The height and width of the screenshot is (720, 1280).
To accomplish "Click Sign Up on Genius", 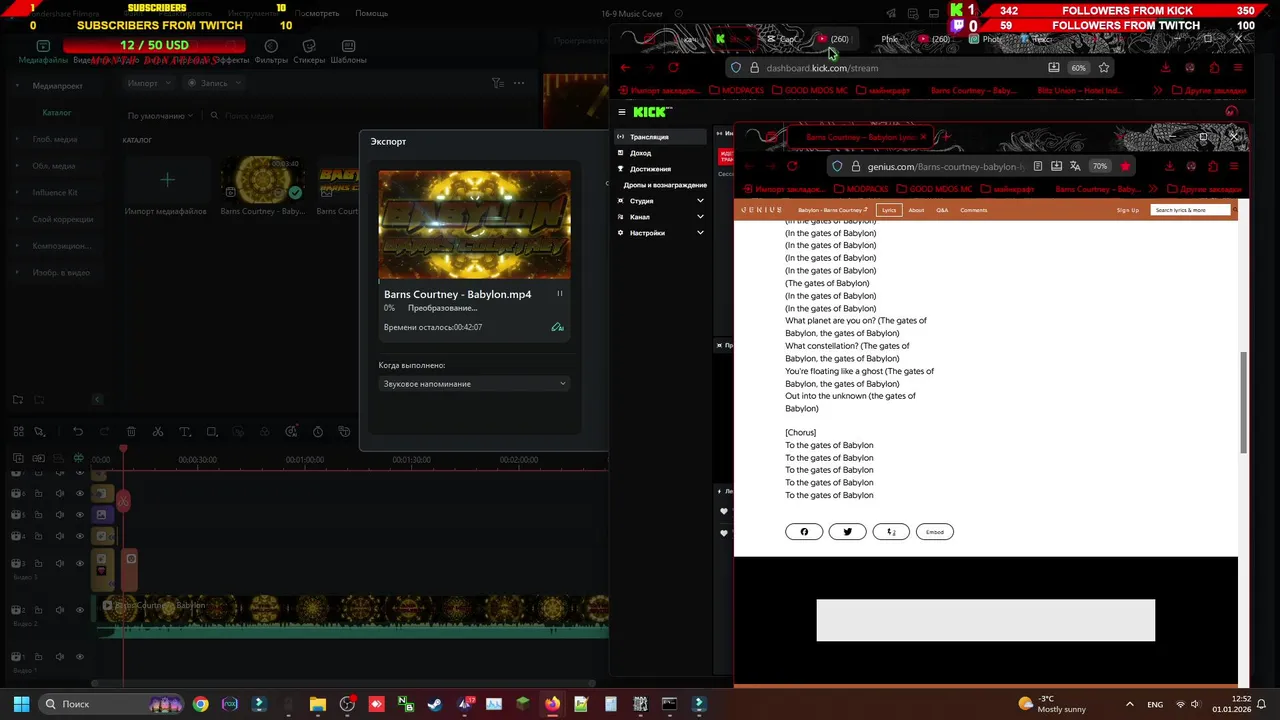I will click(x=1128, y=210).
